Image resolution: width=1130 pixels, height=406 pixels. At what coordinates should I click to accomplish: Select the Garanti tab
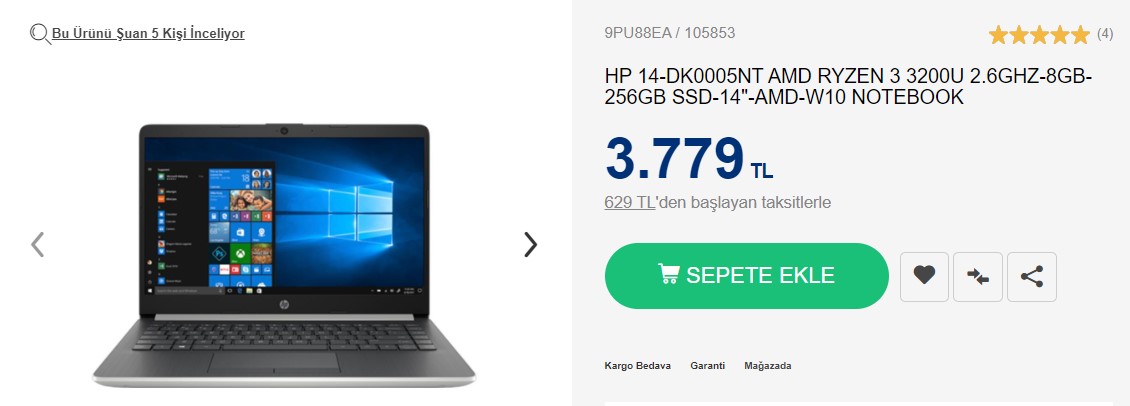tap(708, 366)
